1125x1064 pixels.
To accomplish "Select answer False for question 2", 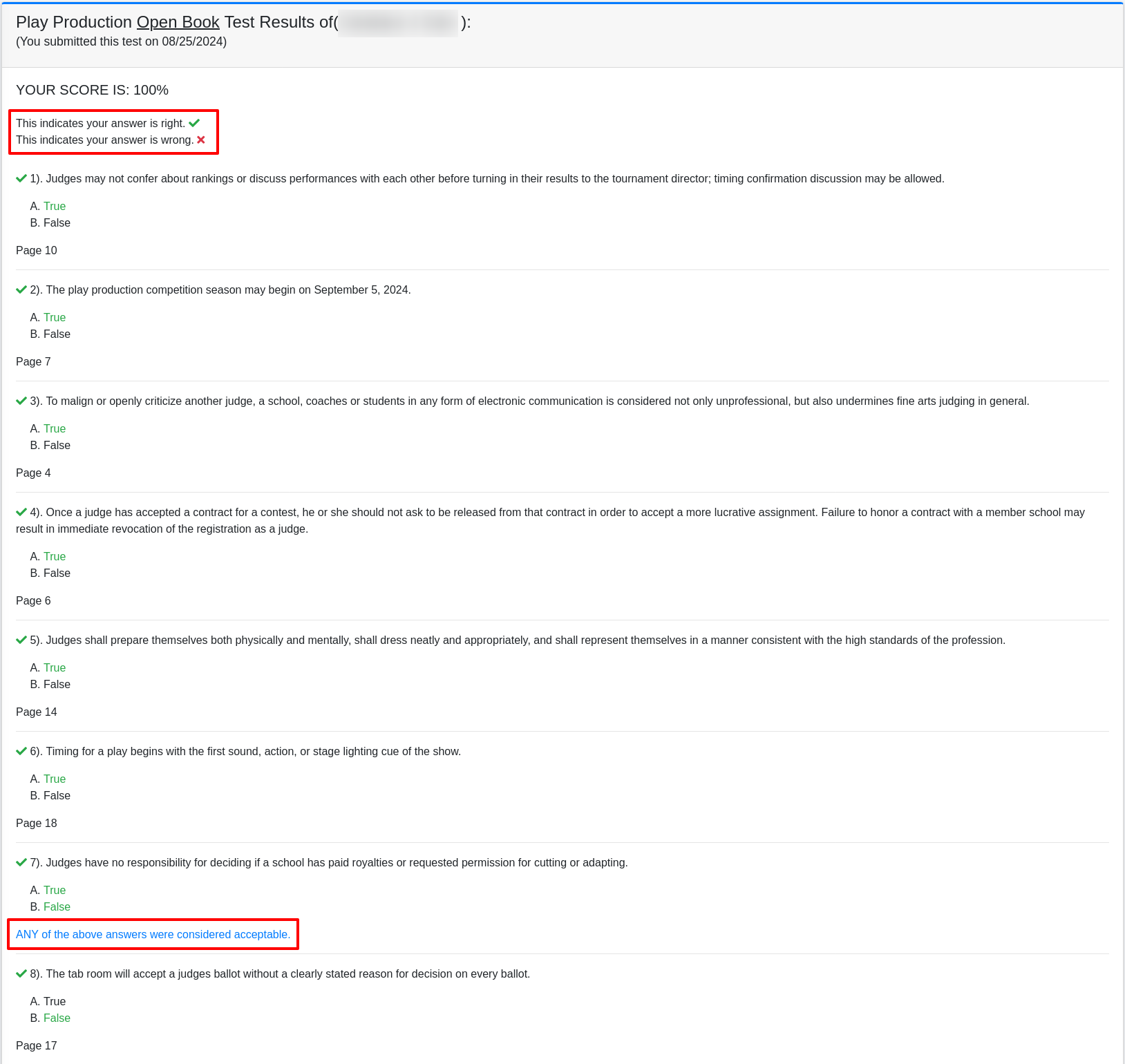I will [x=57, y=334].
